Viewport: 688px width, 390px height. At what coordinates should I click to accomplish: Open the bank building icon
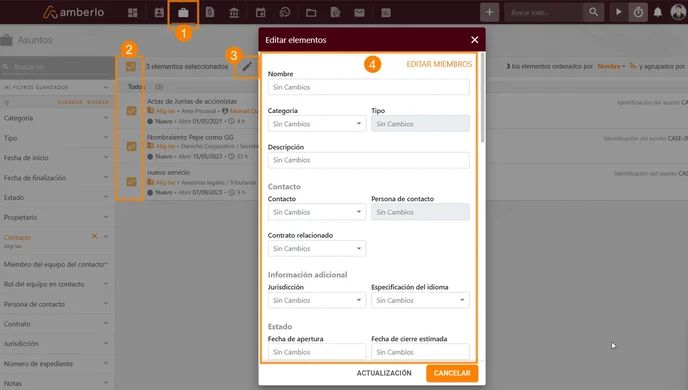(234, 13)
